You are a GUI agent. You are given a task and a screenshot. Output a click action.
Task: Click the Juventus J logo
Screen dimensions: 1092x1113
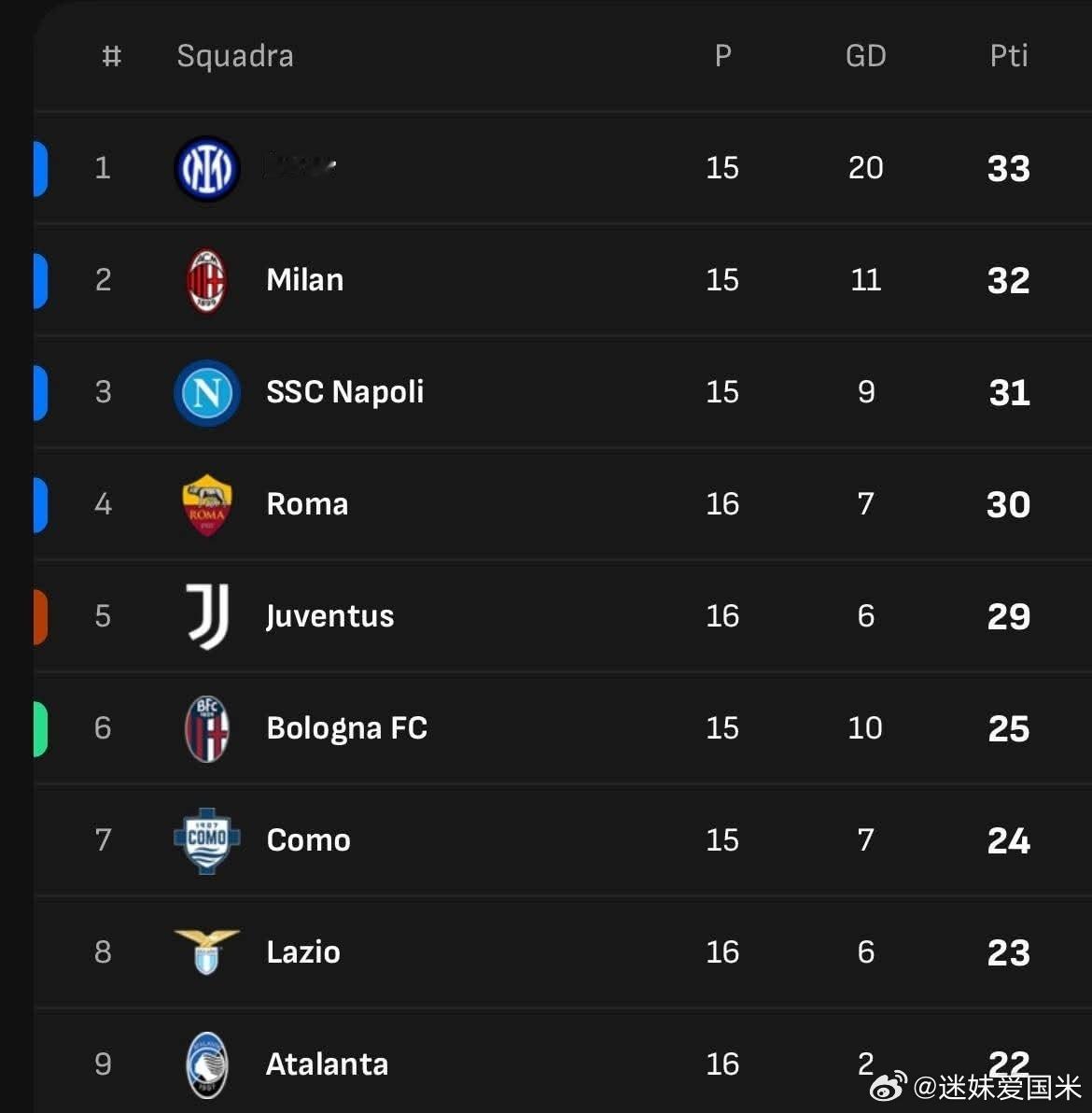tap(207, 616)
